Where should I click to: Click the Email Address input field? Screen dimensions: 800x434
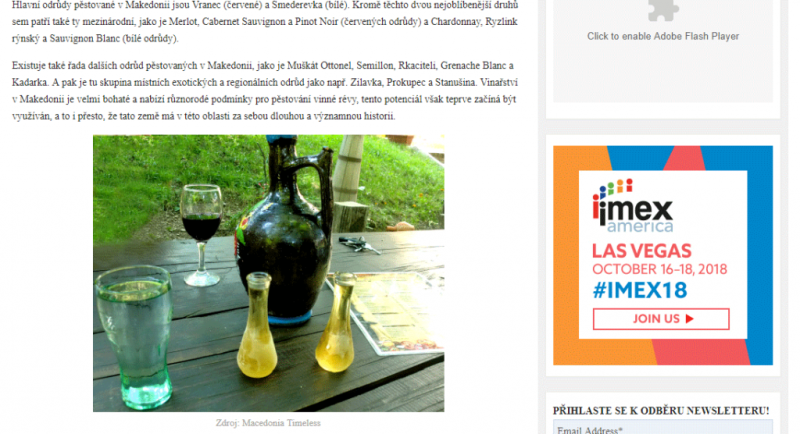point(663,427)
